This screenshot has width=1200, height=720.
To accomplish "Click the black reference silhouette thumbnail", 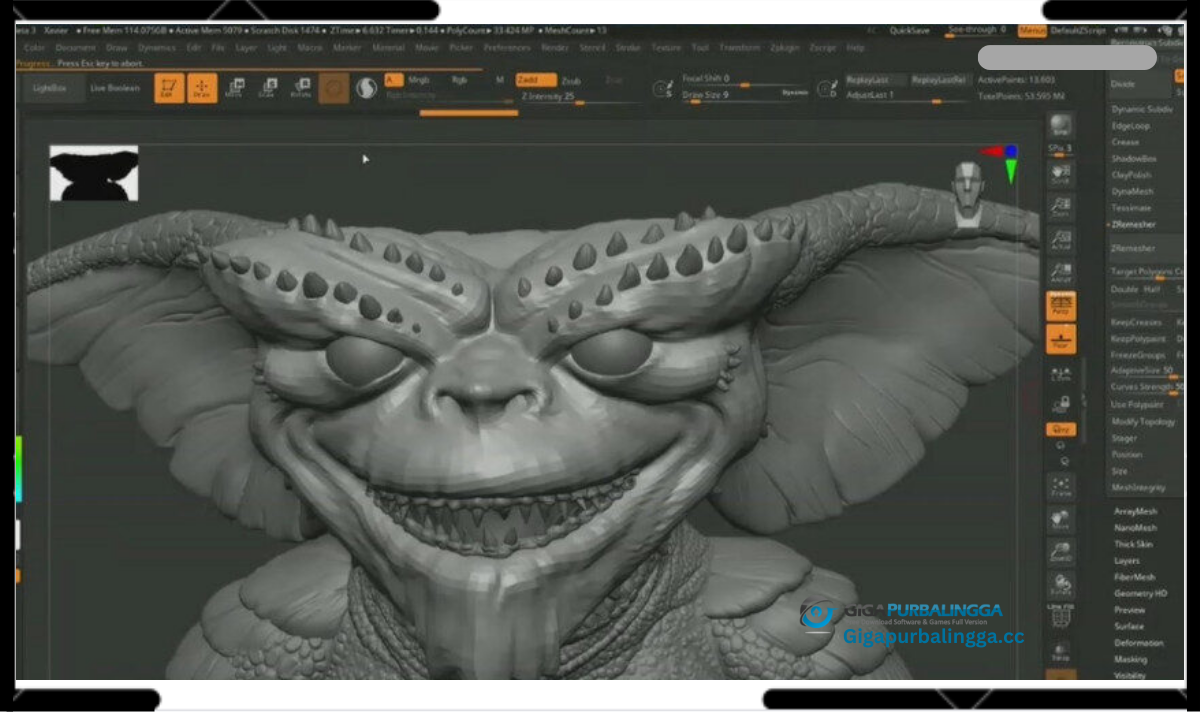I will pyautogui.click(x=94, y=172).
